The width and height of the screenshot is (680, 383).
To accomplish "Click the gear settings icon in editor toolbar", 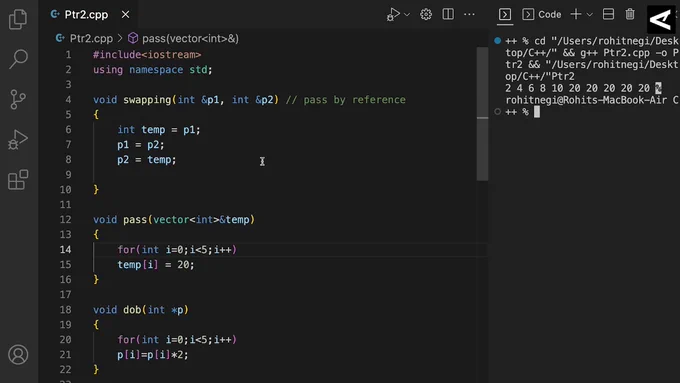I will click(x=426, y=14).
